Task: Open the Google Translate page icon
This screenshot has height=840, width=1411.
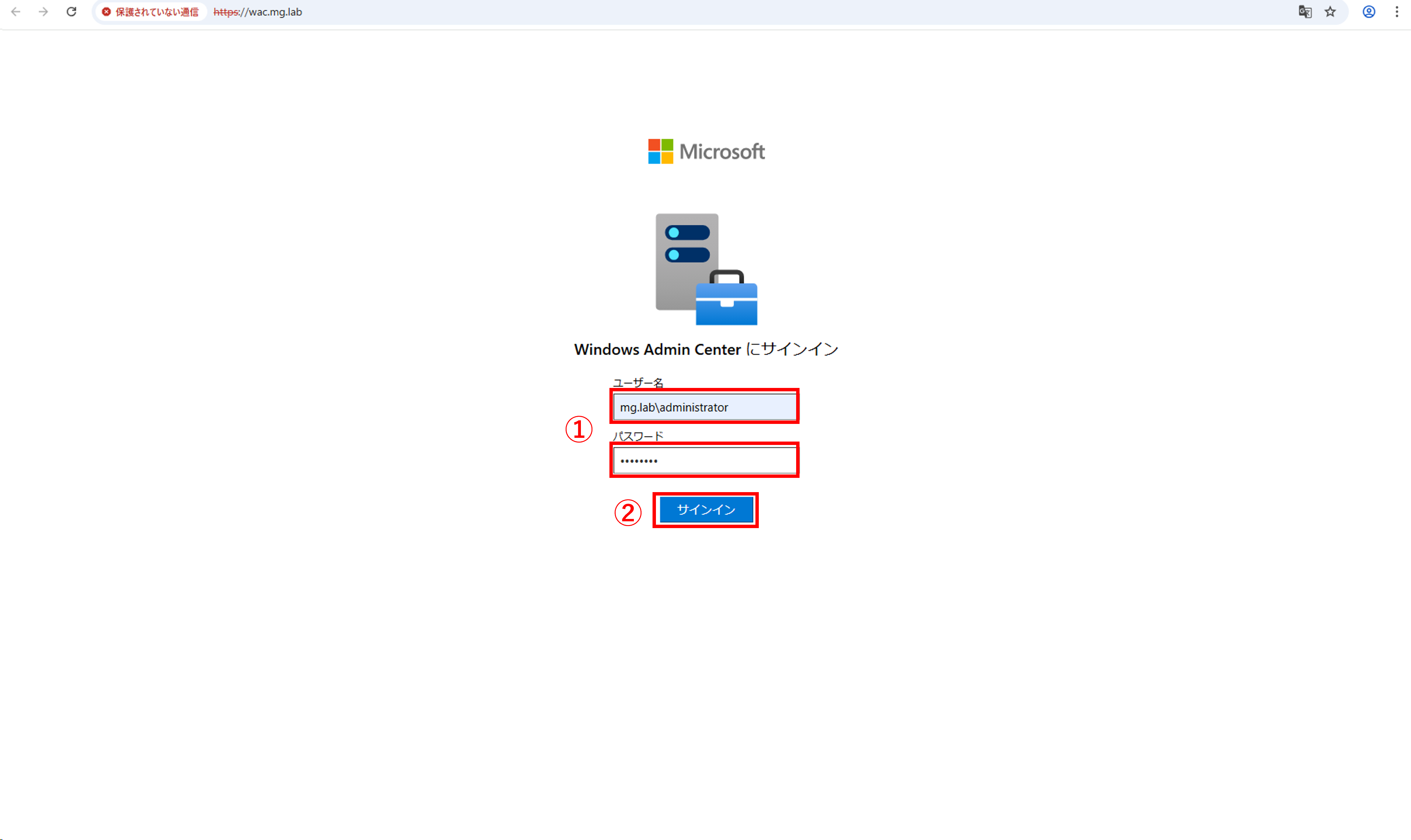Action: [1304, 12]
